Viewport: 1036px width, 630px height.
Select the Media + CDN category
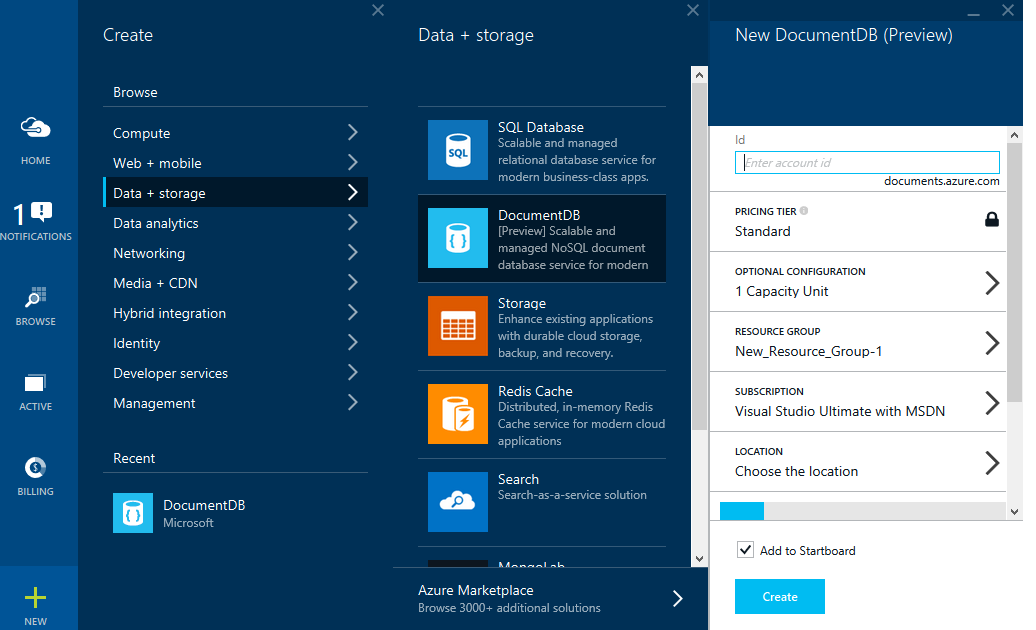pos(236,283)
